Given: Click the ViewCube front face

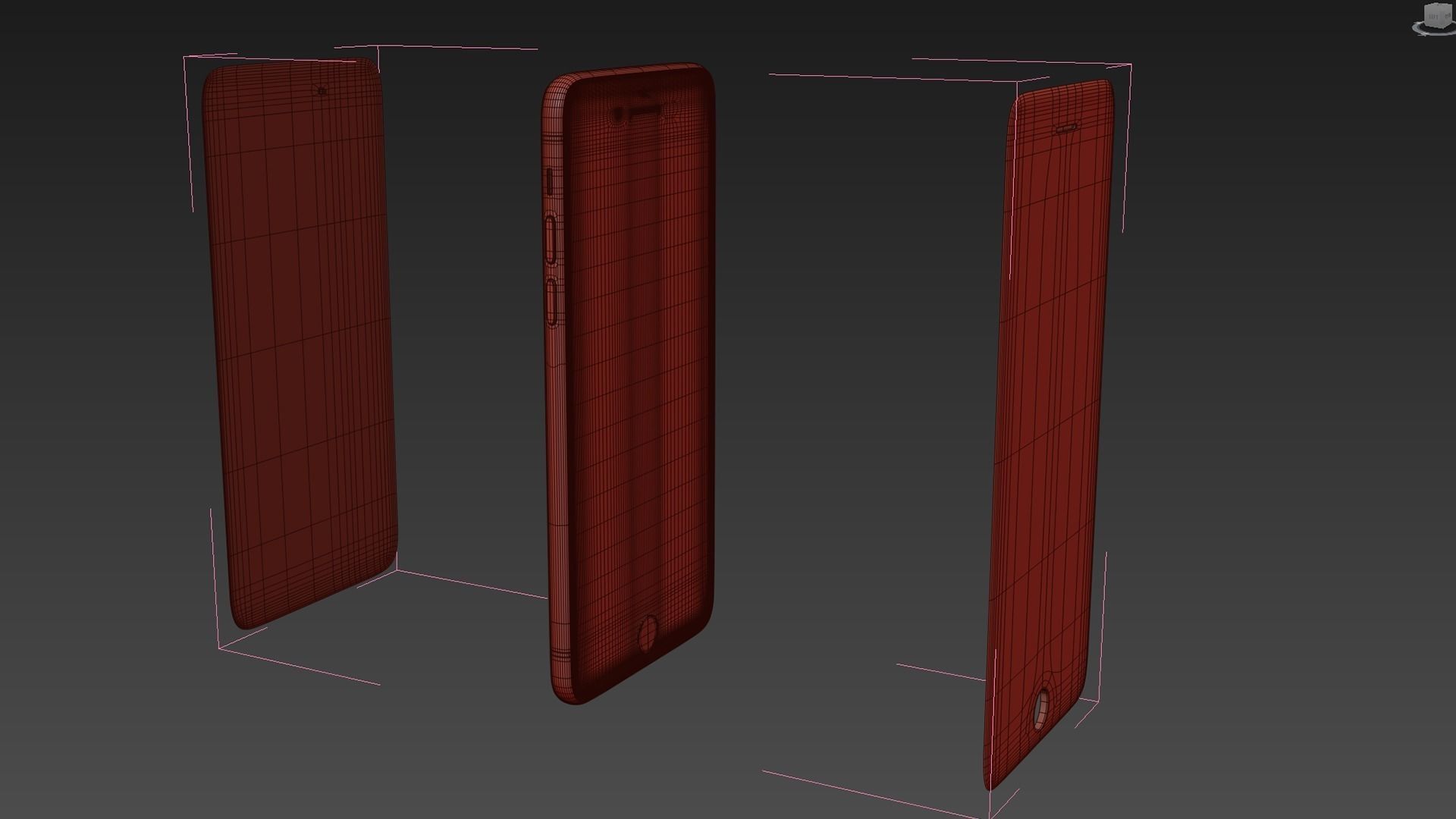Looking at the screenshot, I should (x=1432, y=16).
